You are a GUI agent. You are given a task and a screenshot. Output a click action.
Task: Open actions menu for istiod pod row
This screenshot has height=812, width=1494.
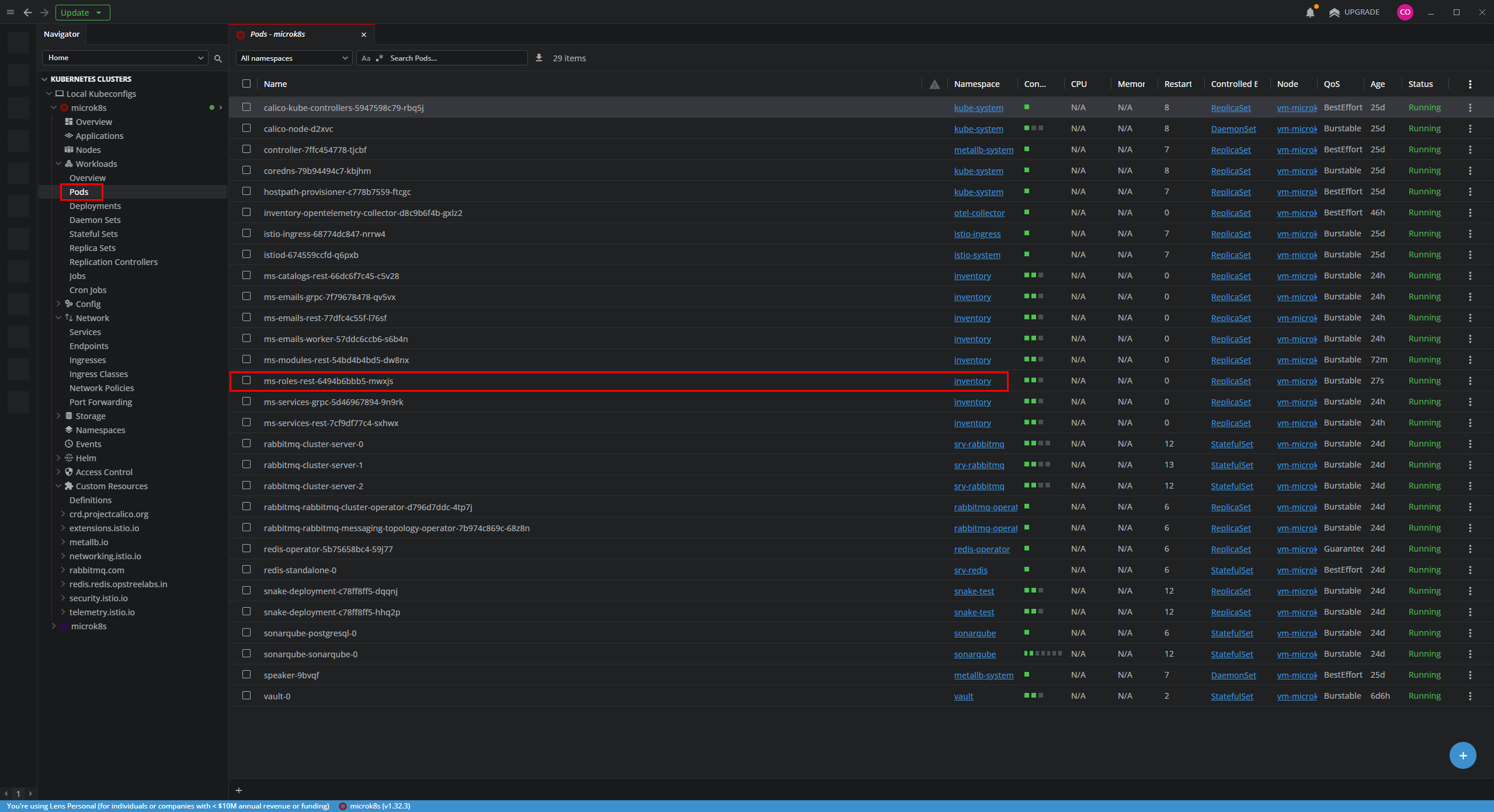(x=1470, y=255)
